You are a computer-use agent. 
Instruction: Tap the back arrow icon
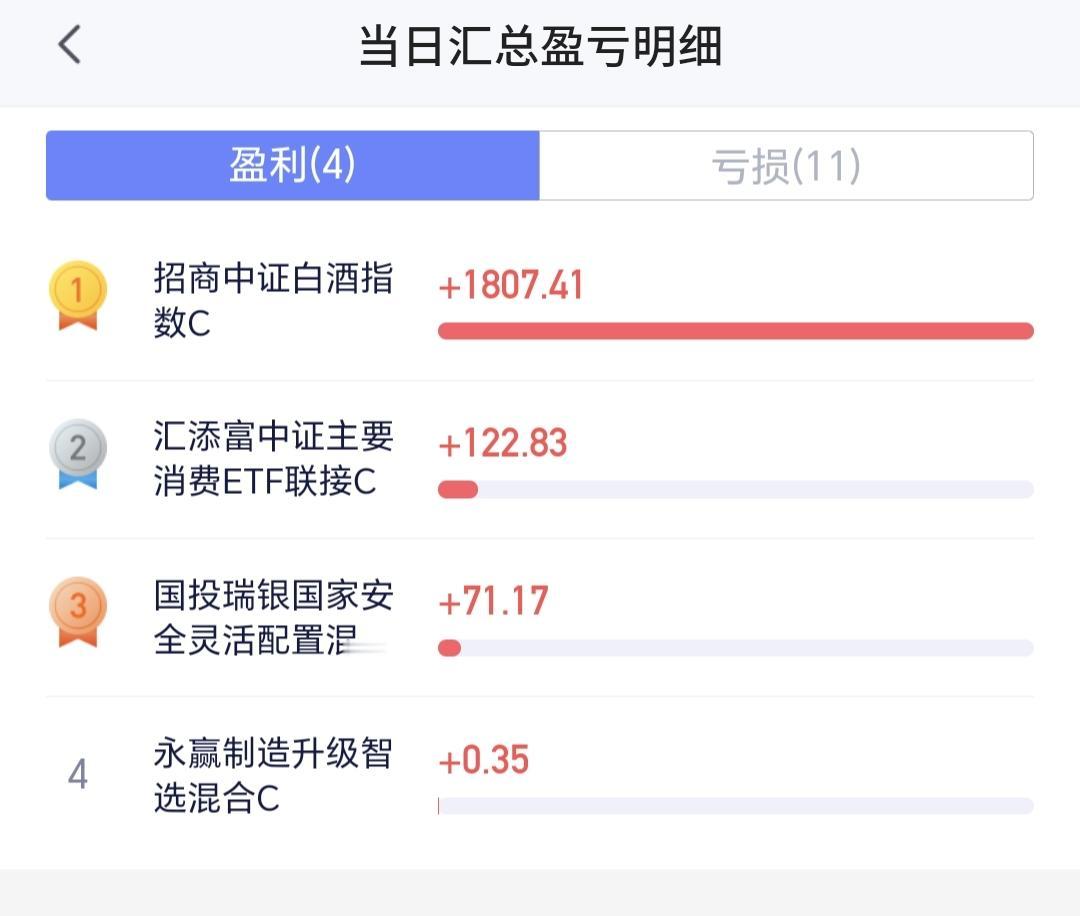coord(70,46)
